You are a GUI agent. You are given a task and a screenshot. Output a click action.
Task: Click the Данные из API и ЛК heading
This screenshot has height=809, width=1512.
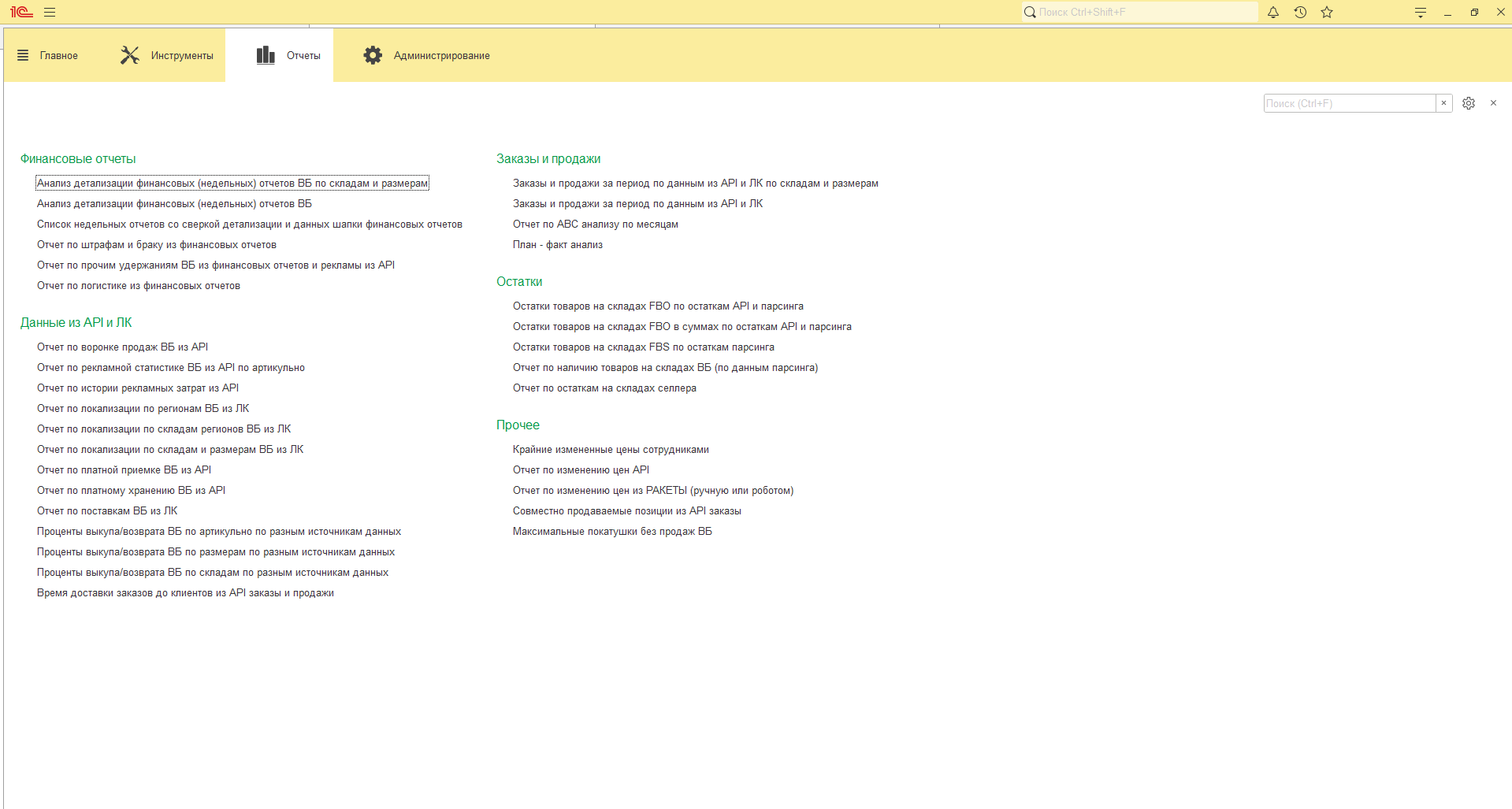(x=76, y=322)
